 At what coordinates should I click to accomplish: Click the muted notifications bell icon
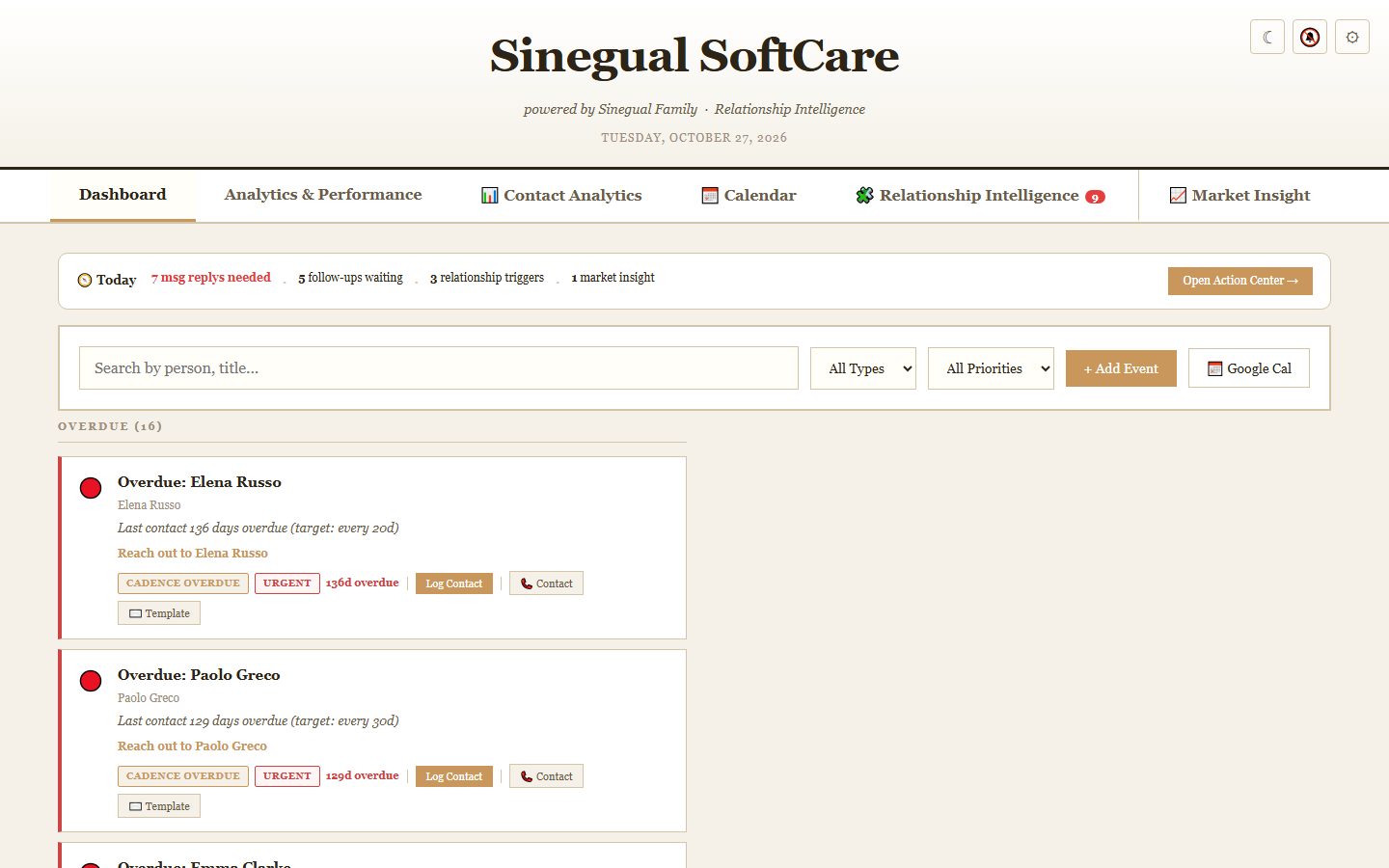[x=1310, y=37]
